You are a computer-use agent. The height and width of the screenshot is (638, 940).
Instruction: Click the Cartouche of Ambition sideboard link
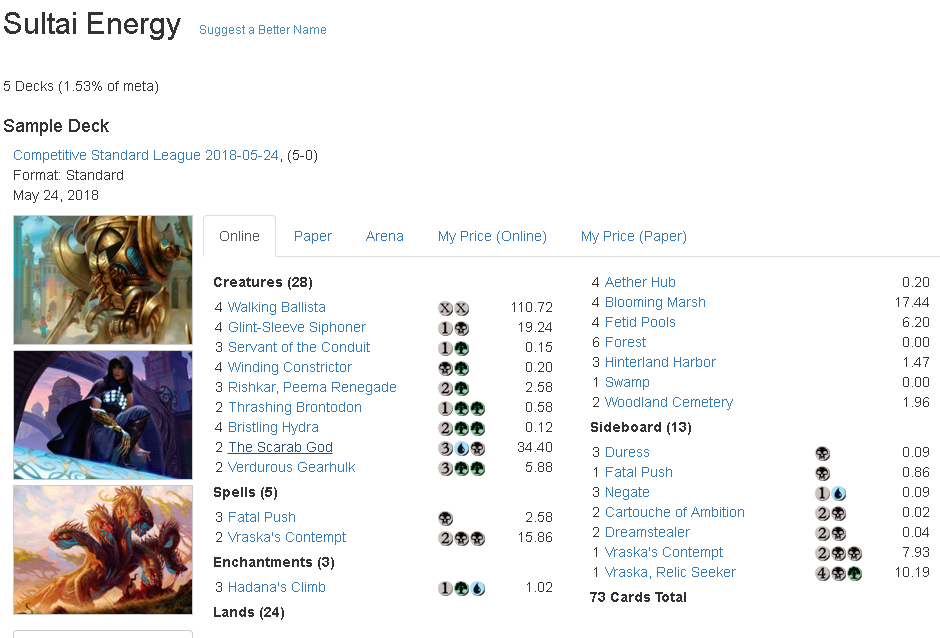(x=674, y=512)
